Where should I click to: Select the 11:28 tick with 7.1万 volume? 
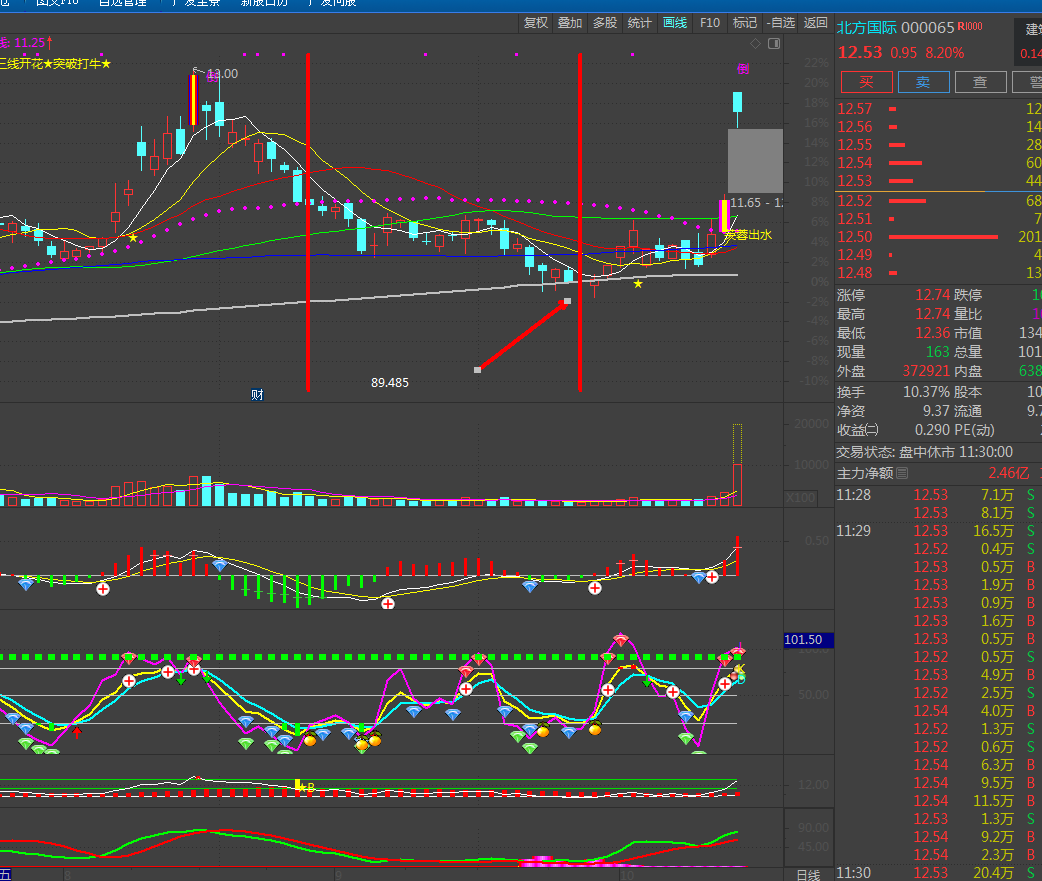(938, 495)
